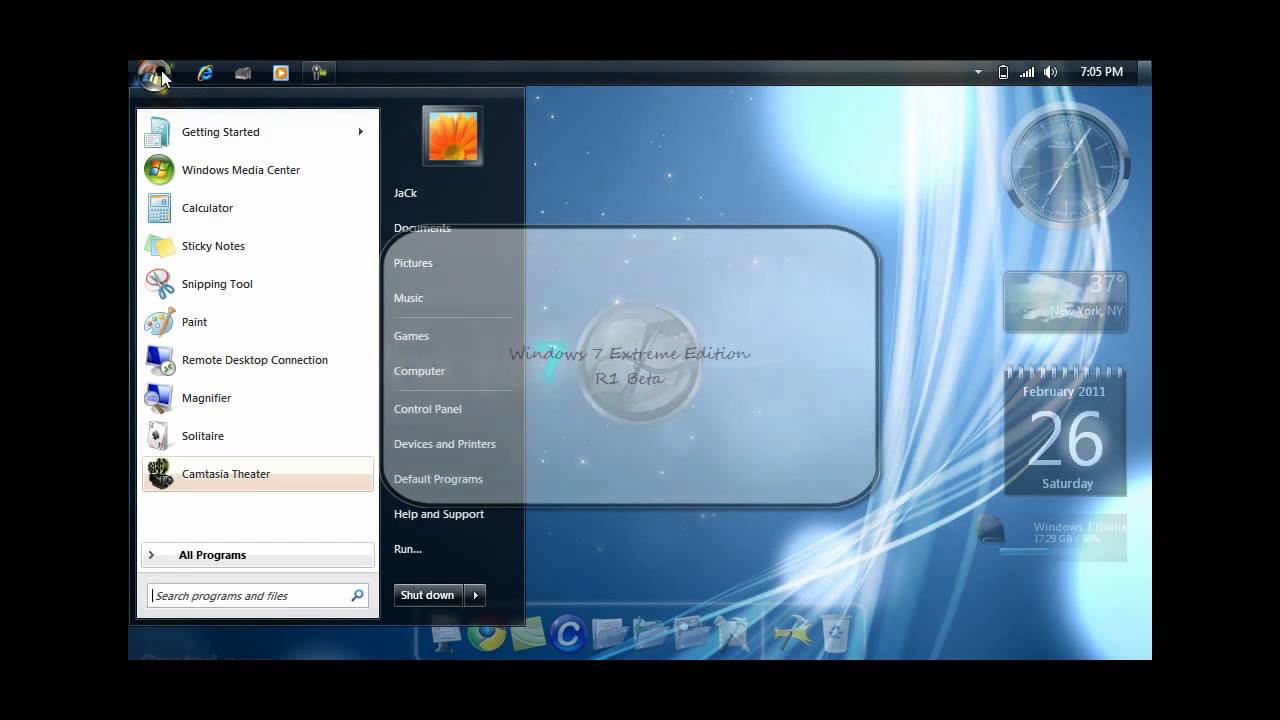1280x720 pixels.
Task: Click the volume speaker tray icon
Action: pos(1051,72)
